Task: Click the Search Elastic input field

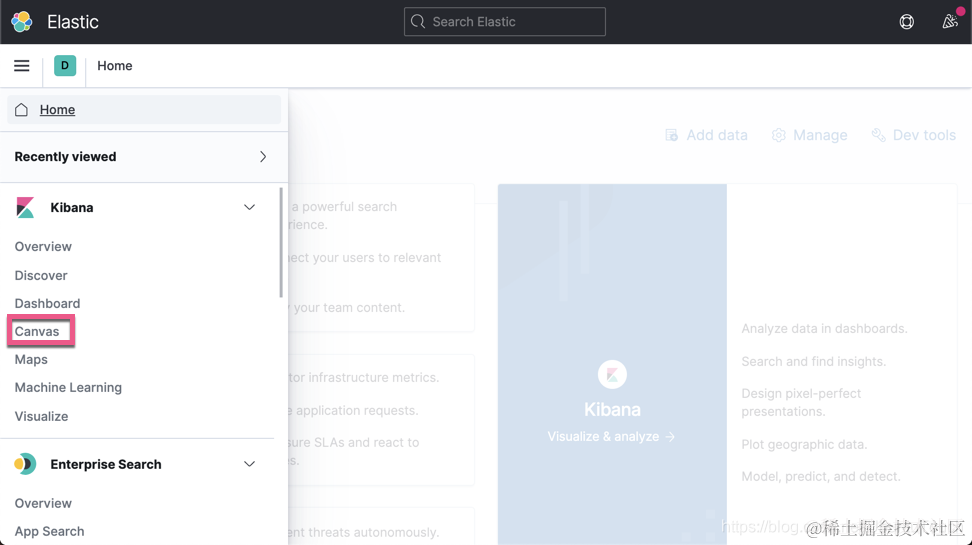Action: pyautogui.click(x=505, y=22)
